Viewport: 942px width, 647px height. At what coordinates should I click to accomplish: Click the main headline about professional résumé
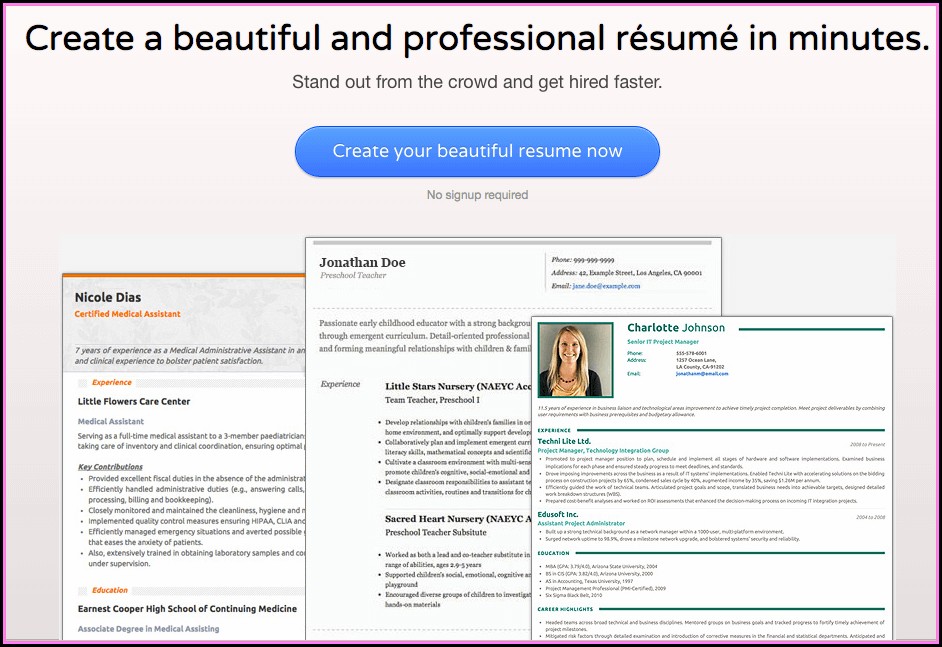coord(477,39)
